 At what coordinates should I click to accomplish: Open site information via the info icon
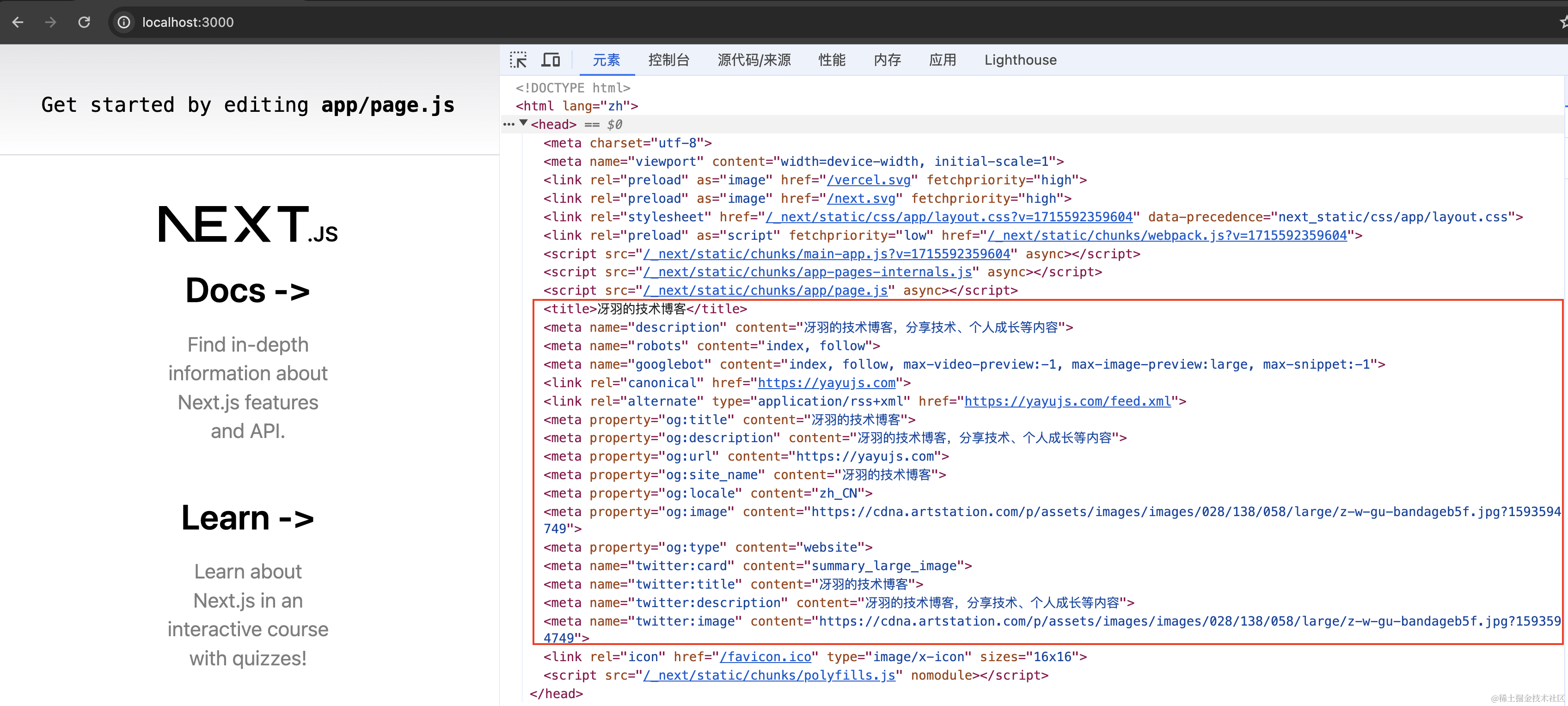pos(123,22)
